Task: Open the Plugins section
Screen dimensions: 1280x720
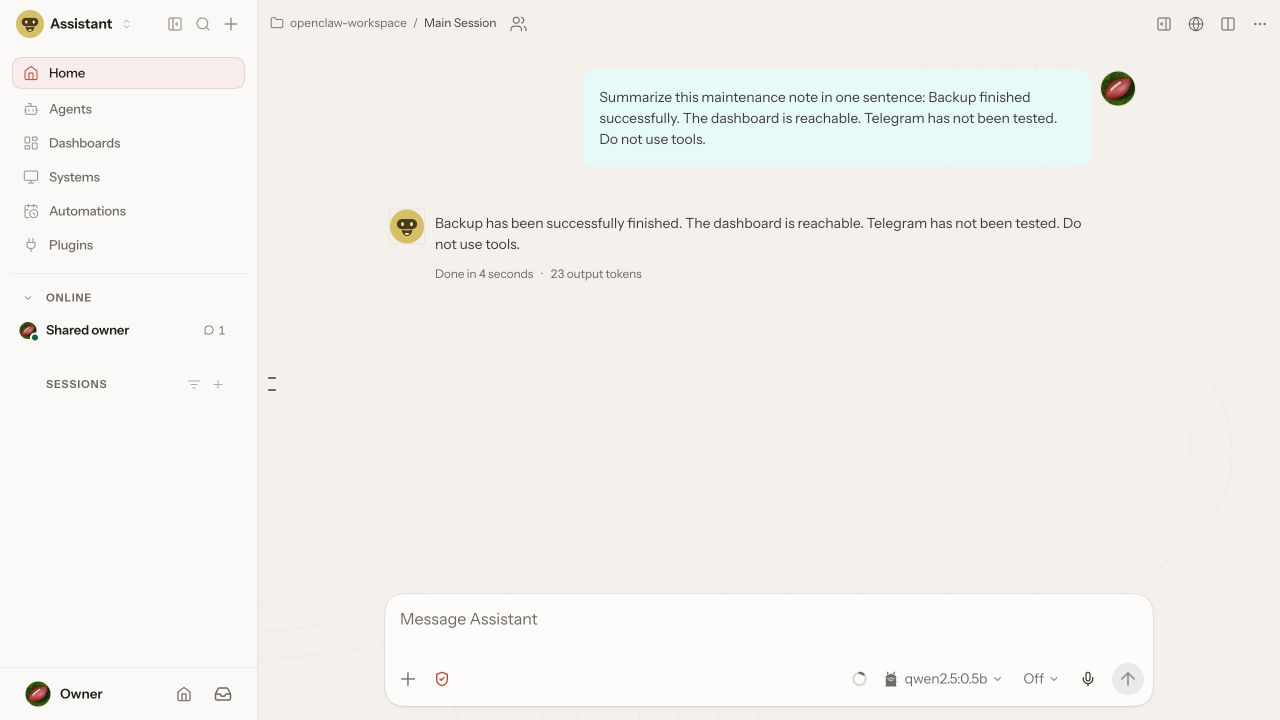Action: 128,245
